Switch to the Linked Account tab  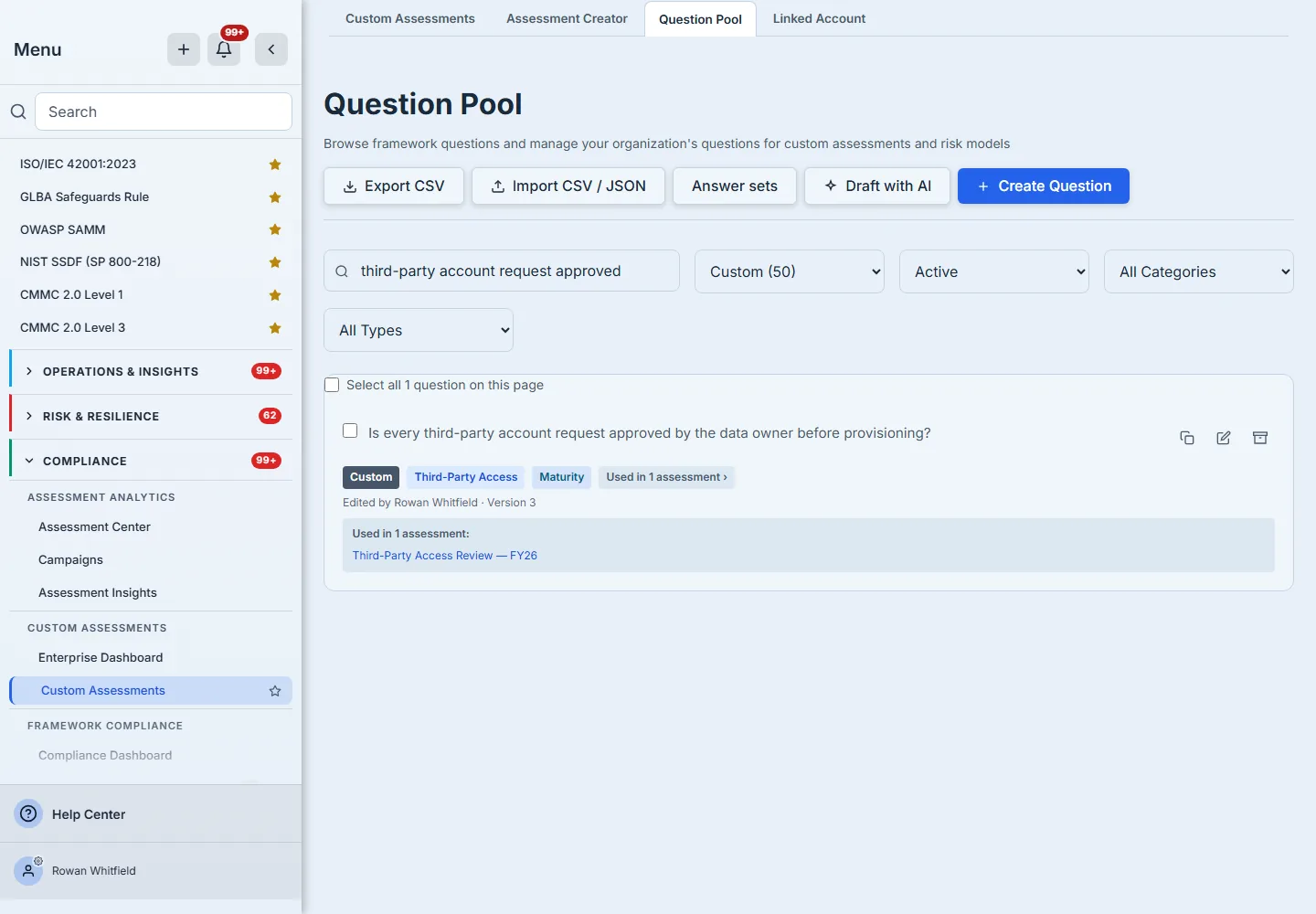[819, 18]
